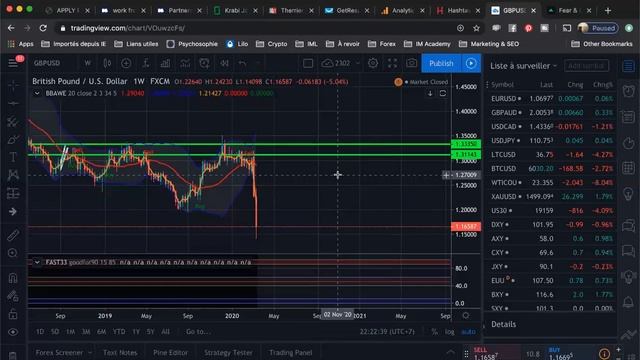Open the W timeframe interval selector

click(87, 63)
